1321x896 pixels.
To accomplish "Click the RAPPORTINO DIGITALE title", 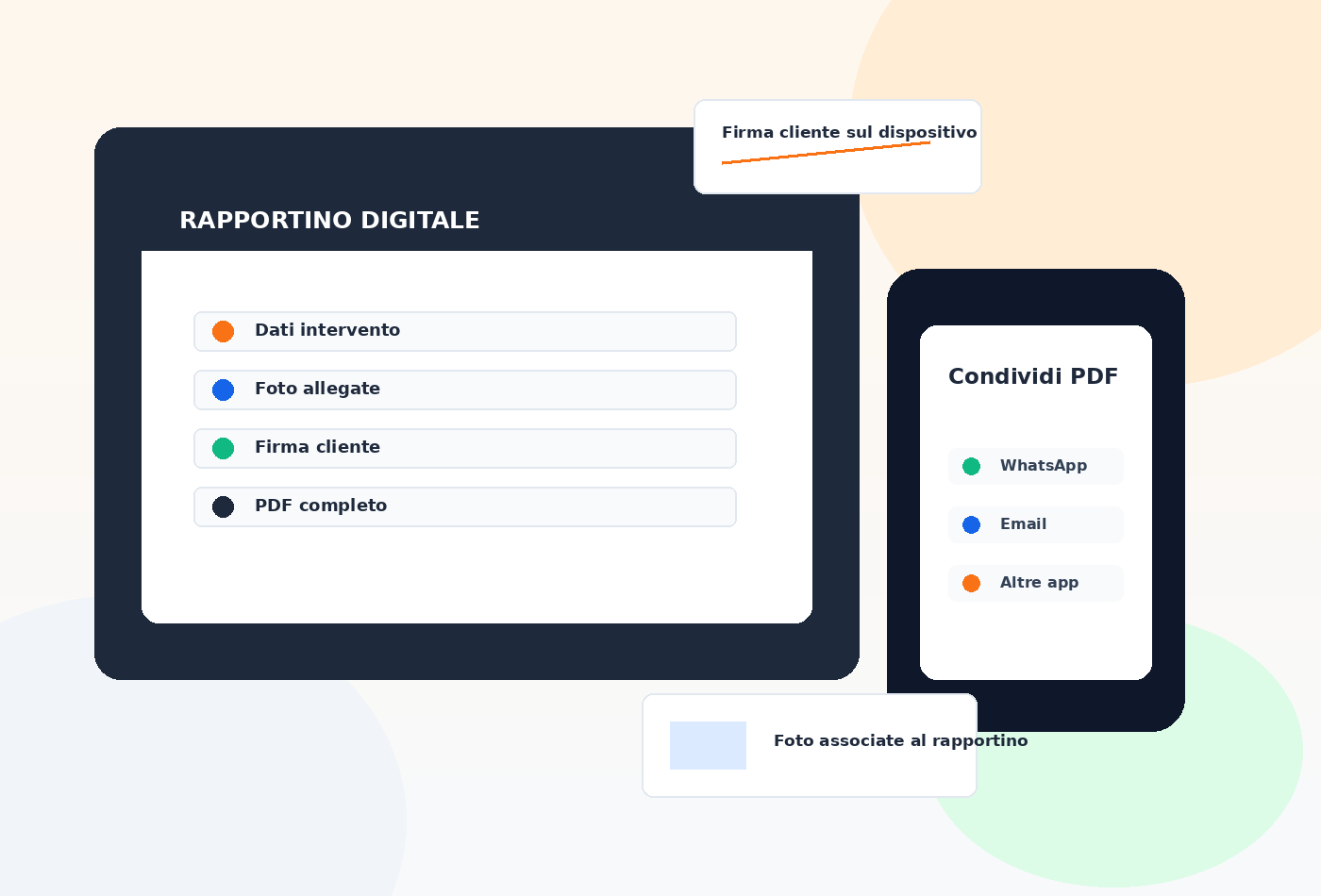I will 329,220.
